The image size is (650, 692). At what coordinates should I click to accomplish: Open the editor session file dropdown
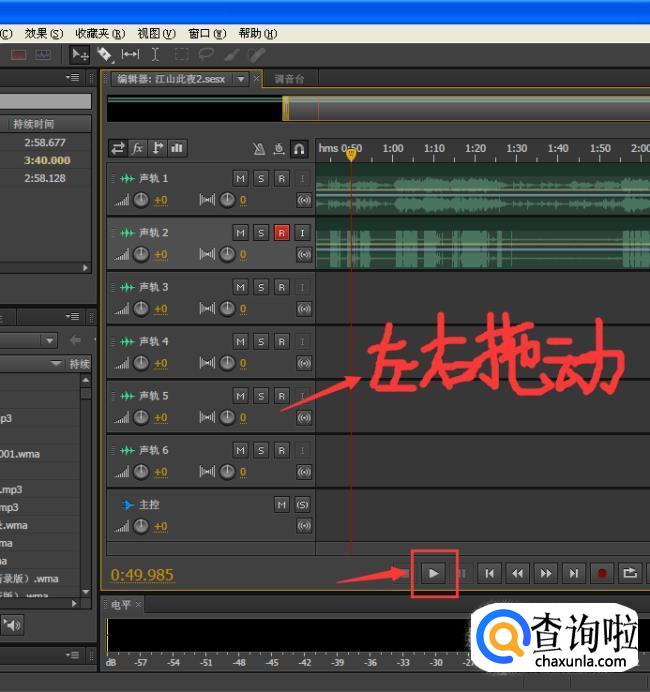click(241, 79)
